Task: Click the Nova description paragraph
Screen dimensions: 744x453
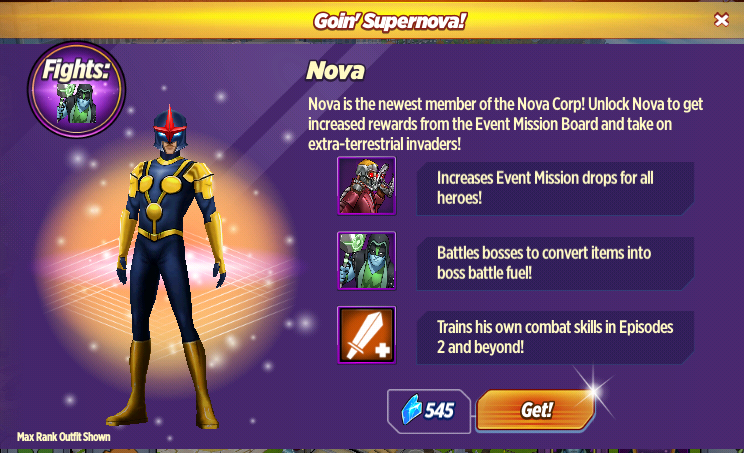Action: [505, 124]
